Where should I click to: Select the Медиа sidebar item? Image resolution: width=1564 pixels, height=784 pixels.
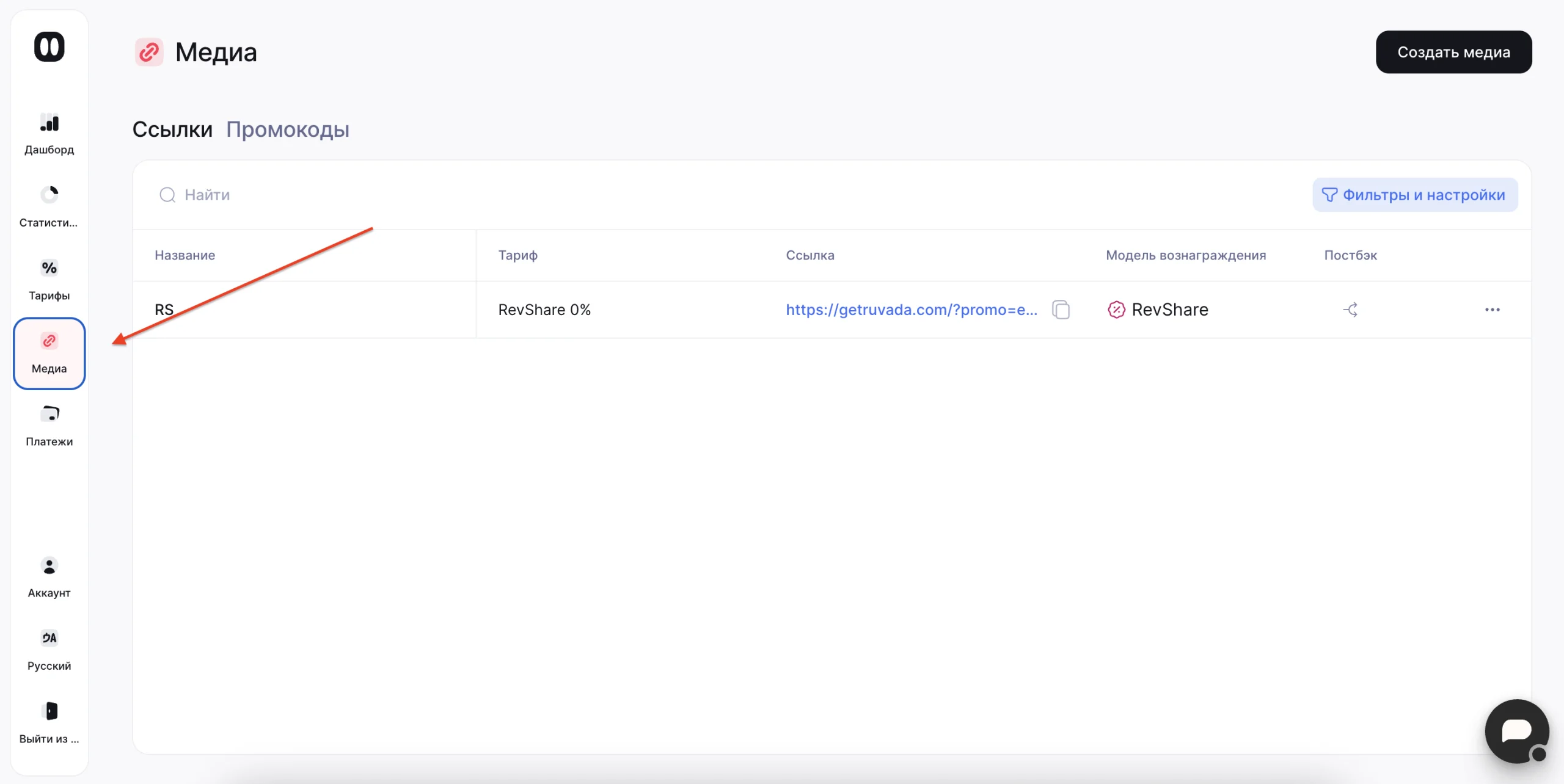49,354
